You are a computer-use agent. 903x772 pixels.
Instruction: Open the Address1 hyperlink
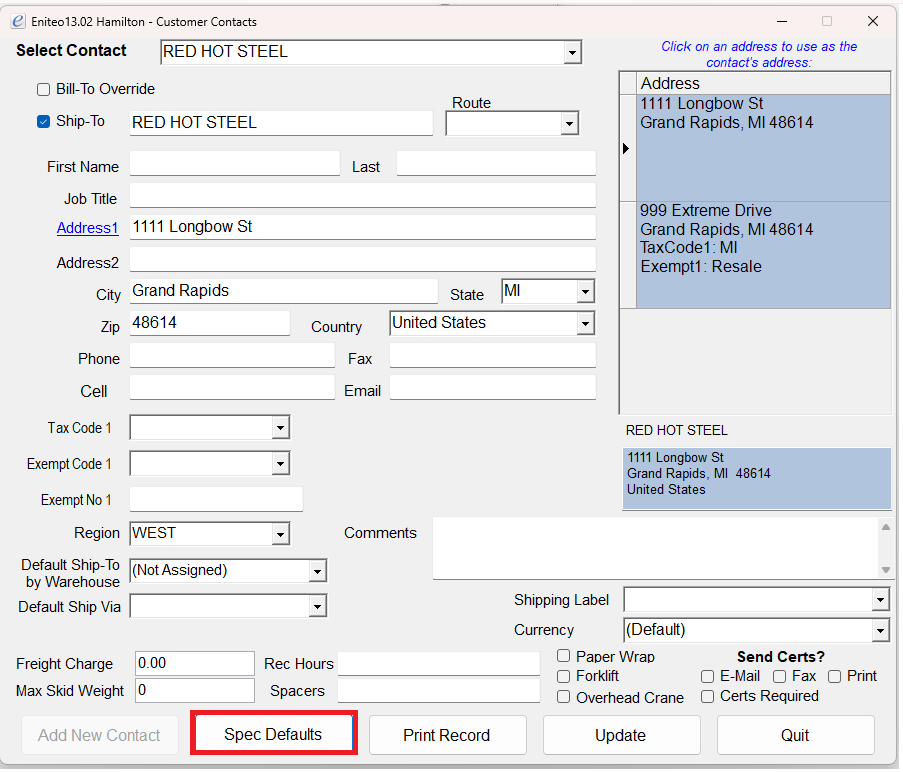(x=88, y=228)
